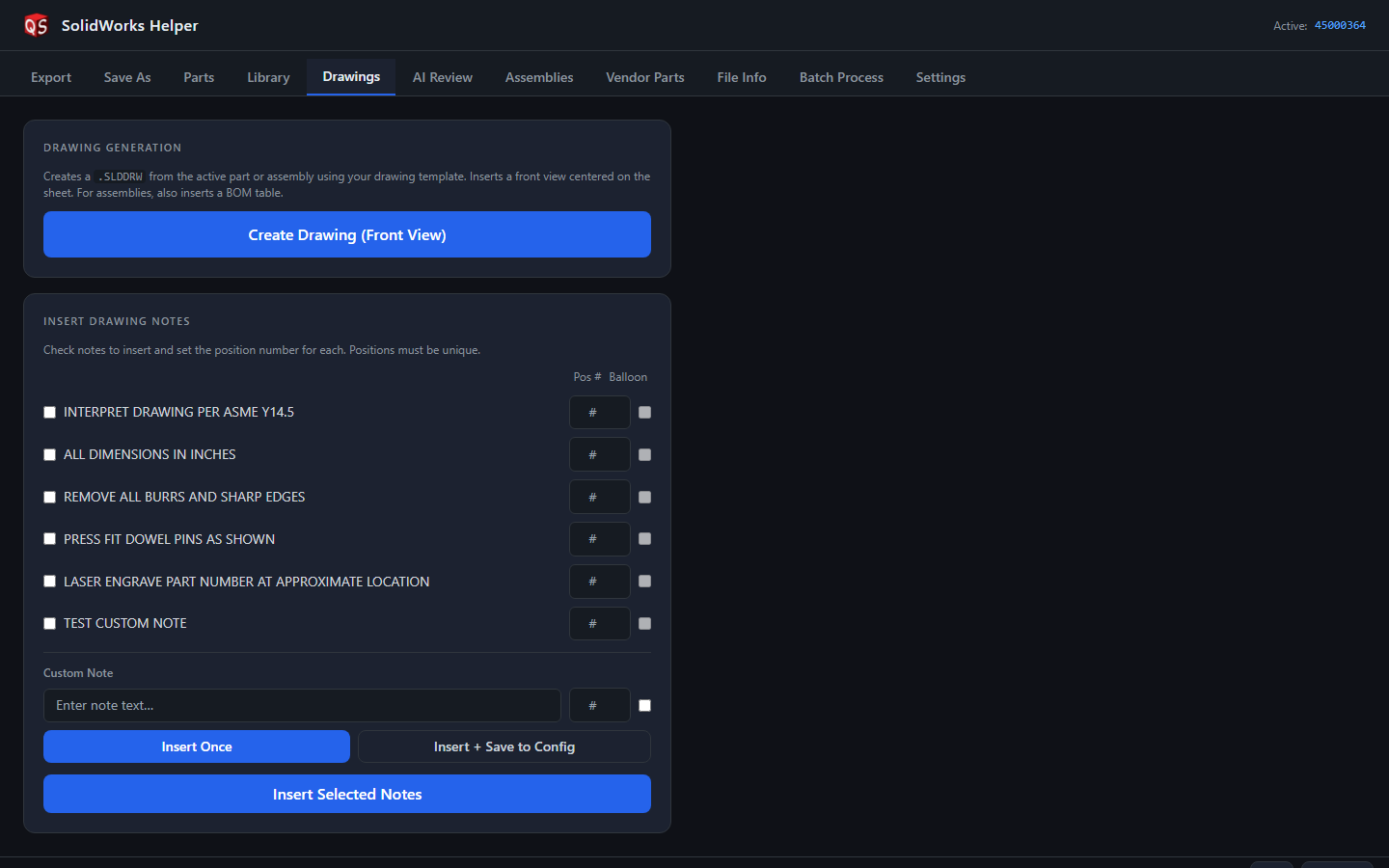Viewport: 1389px width, 868px height.
Task: Toggle balloon for ALL DIMENSIONS IN INCHES
Action: 645,454
